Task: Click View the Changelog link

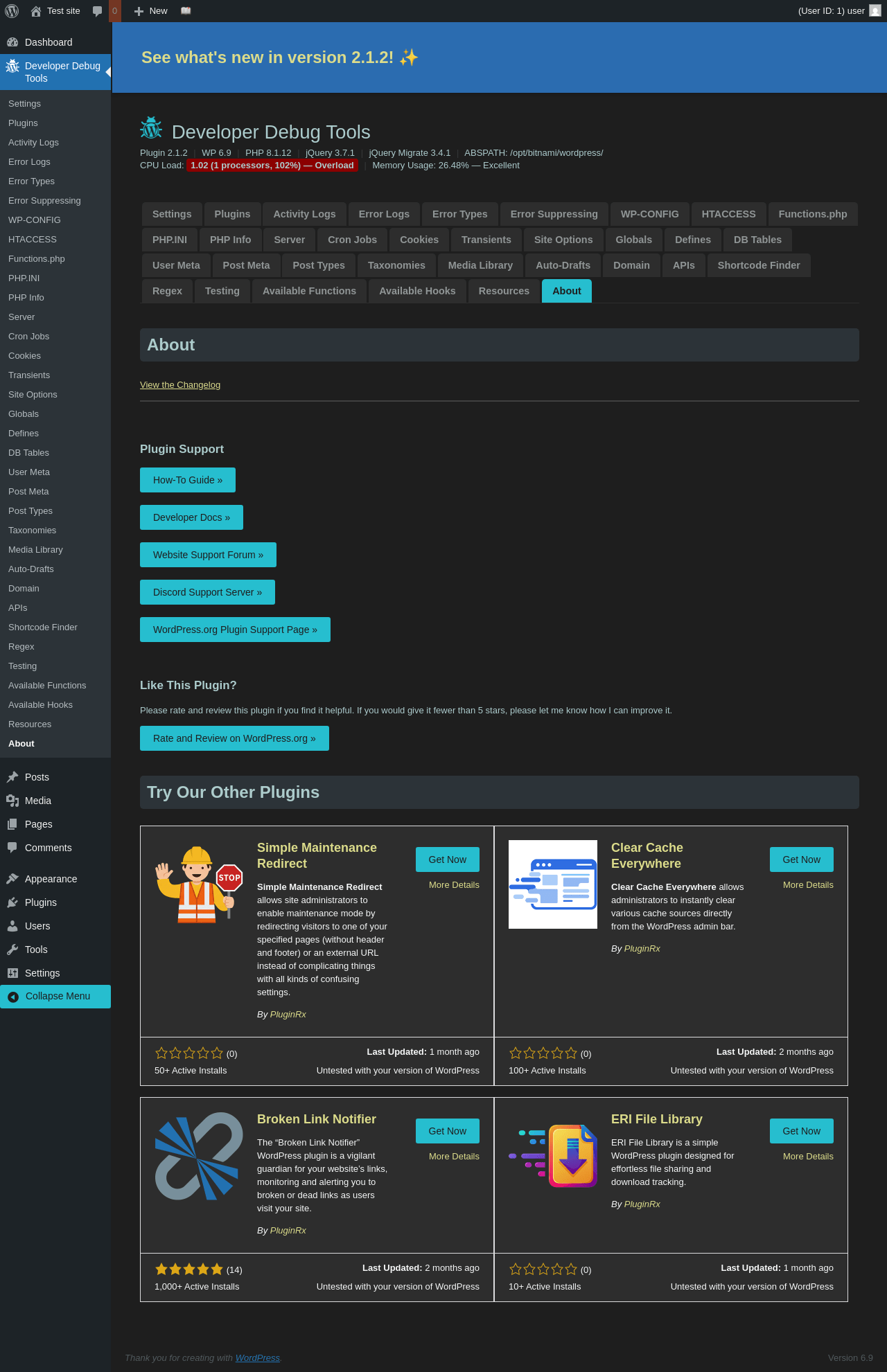Action: (x=180, y=385)
